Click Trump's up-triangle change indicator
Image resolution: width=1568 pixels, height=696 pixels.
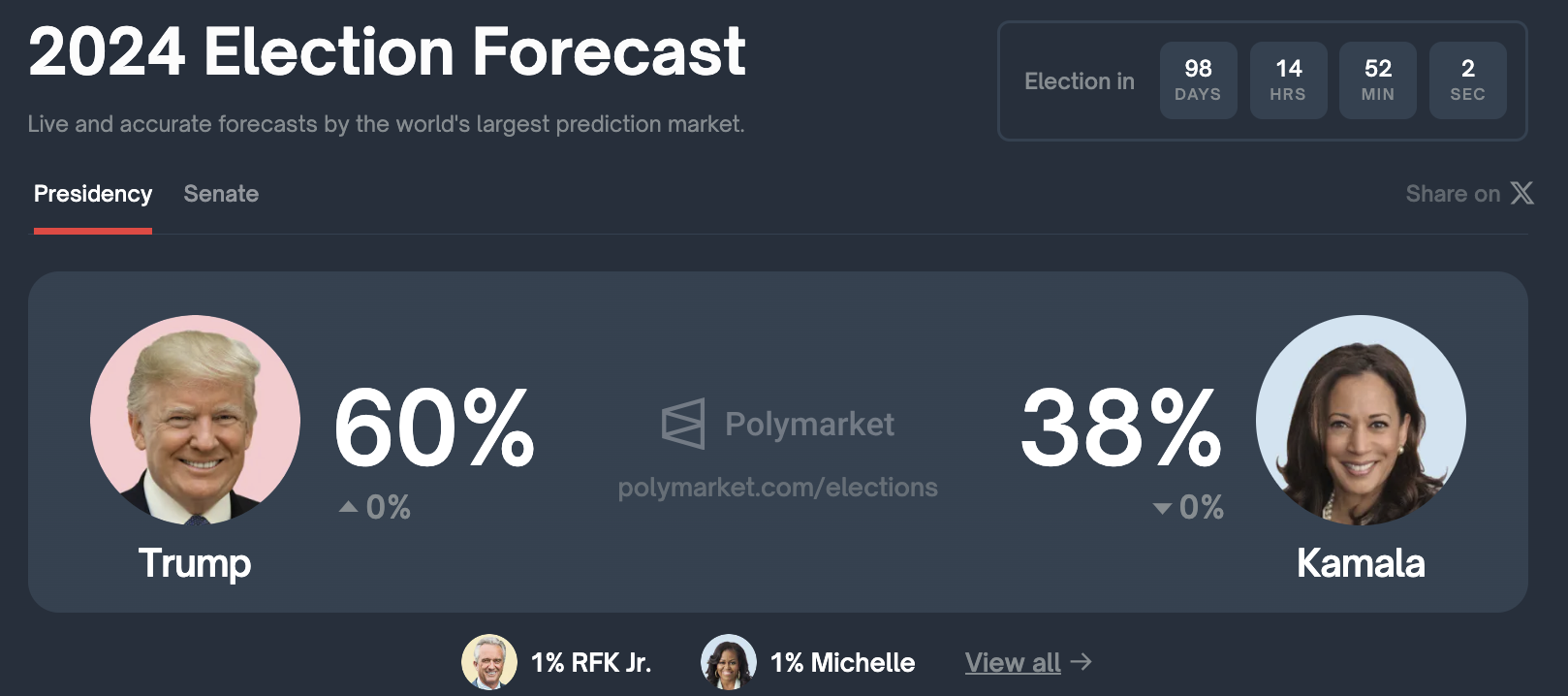click(x=349, y=507)
